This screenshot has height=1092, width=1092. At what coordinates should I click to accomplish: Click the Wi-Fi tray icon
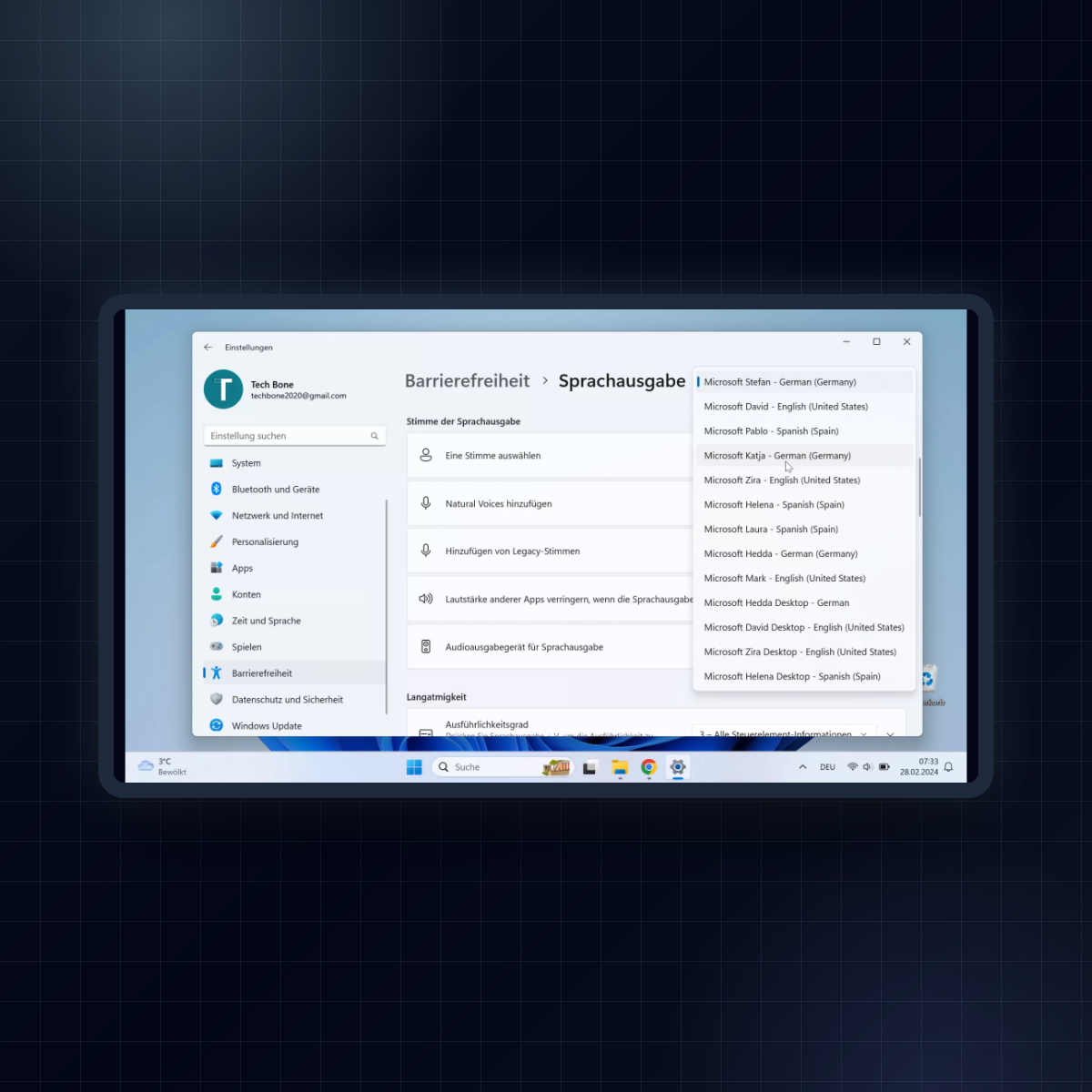click(853, 767)
